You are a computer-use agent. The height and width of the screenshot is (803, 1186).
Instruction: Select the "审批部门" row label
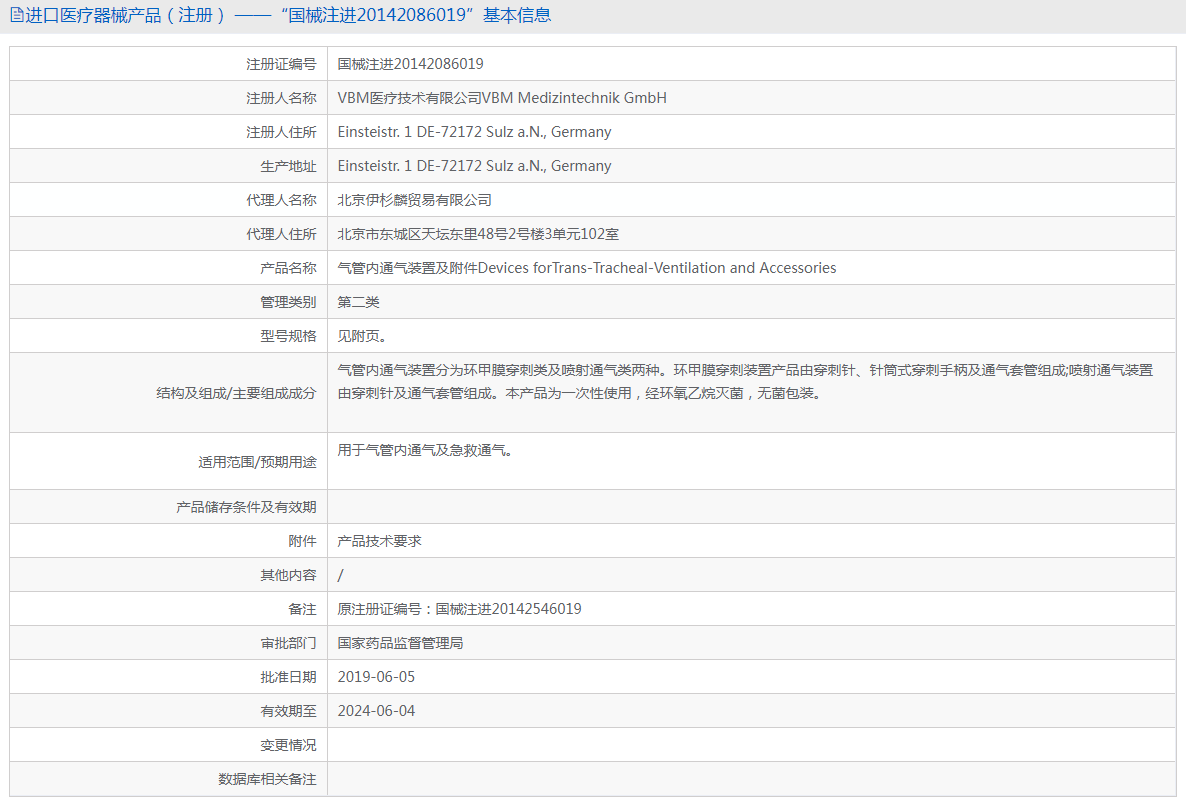288,643
